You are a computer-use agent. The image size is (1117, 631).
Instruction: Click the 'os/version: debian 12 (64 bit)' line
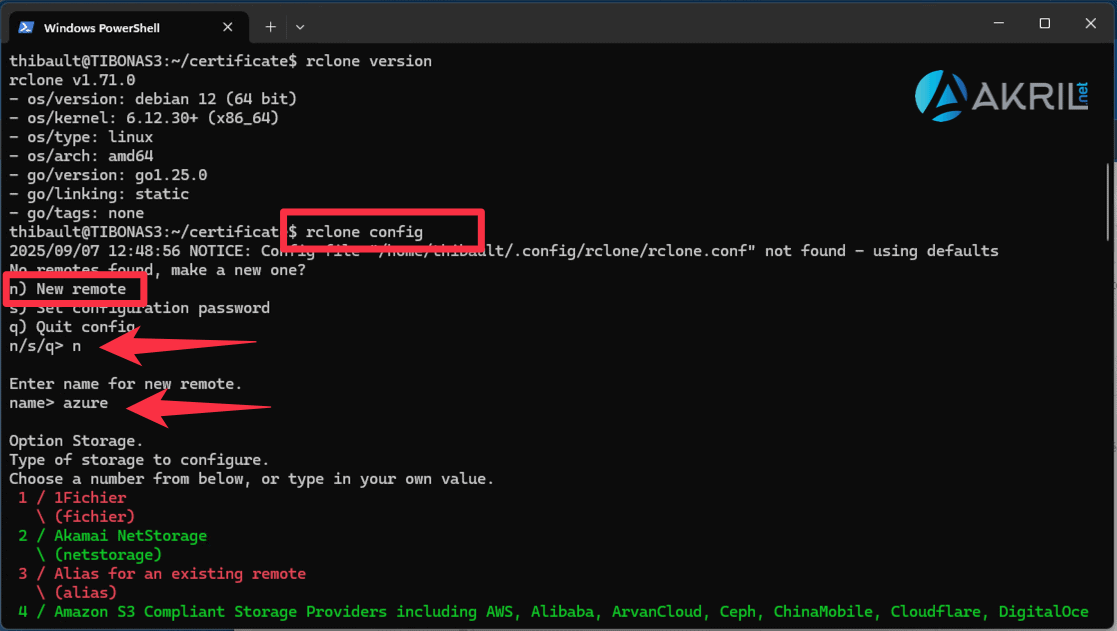tap(153, 99)
